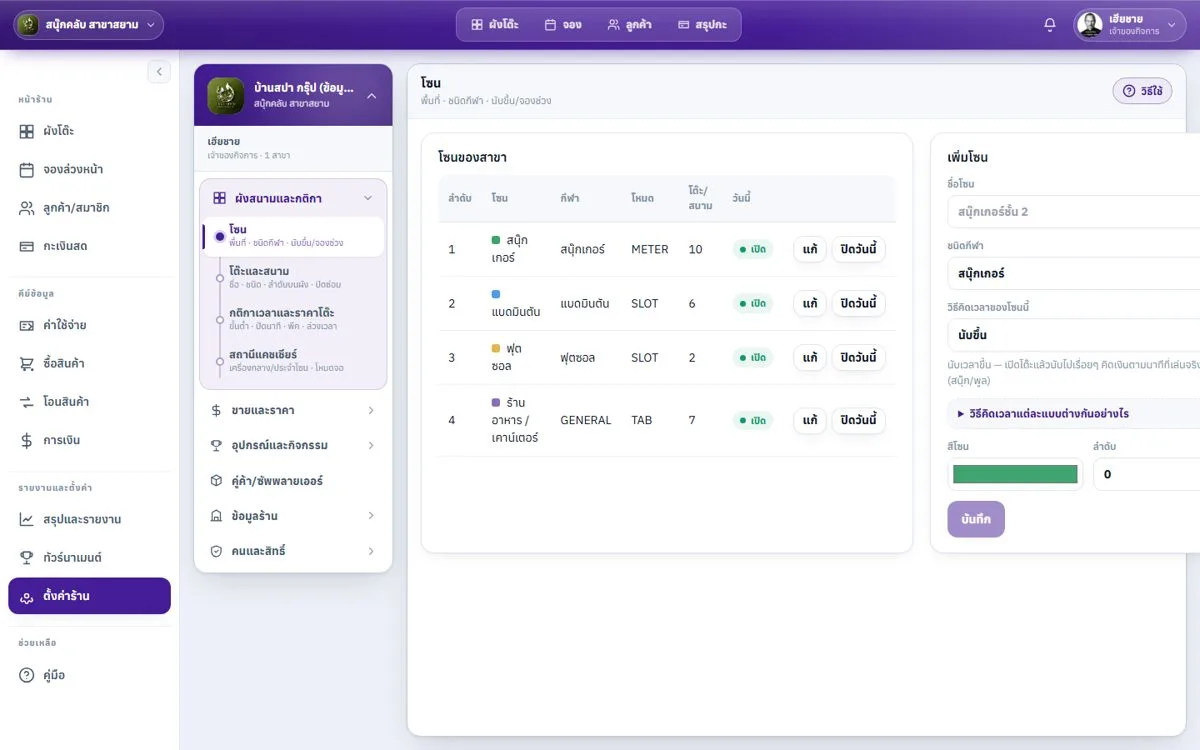
Task: Expand the ขายและราคา settings section
Action: (x=293, y=410)
